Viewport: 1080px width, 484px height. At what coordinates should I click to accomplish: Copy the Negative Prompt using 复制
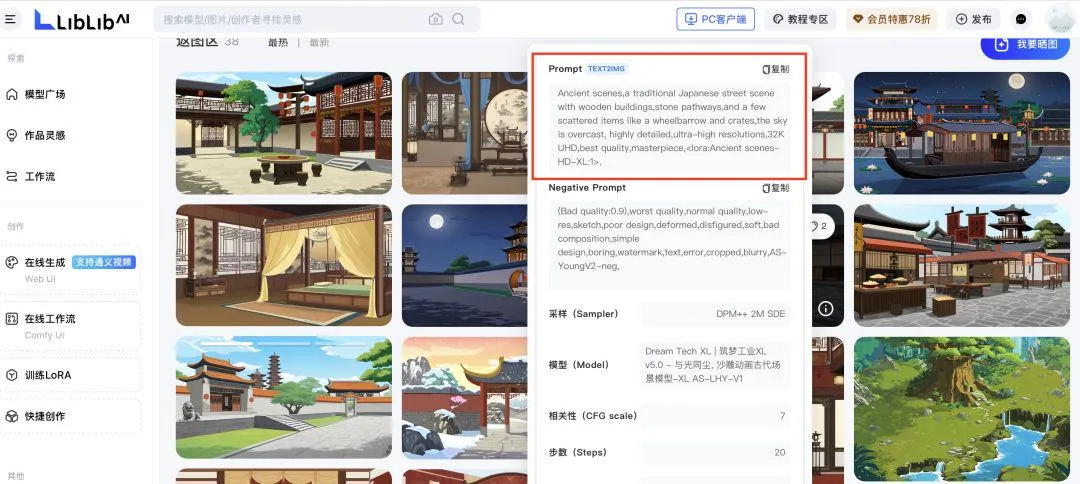(776, 188)
